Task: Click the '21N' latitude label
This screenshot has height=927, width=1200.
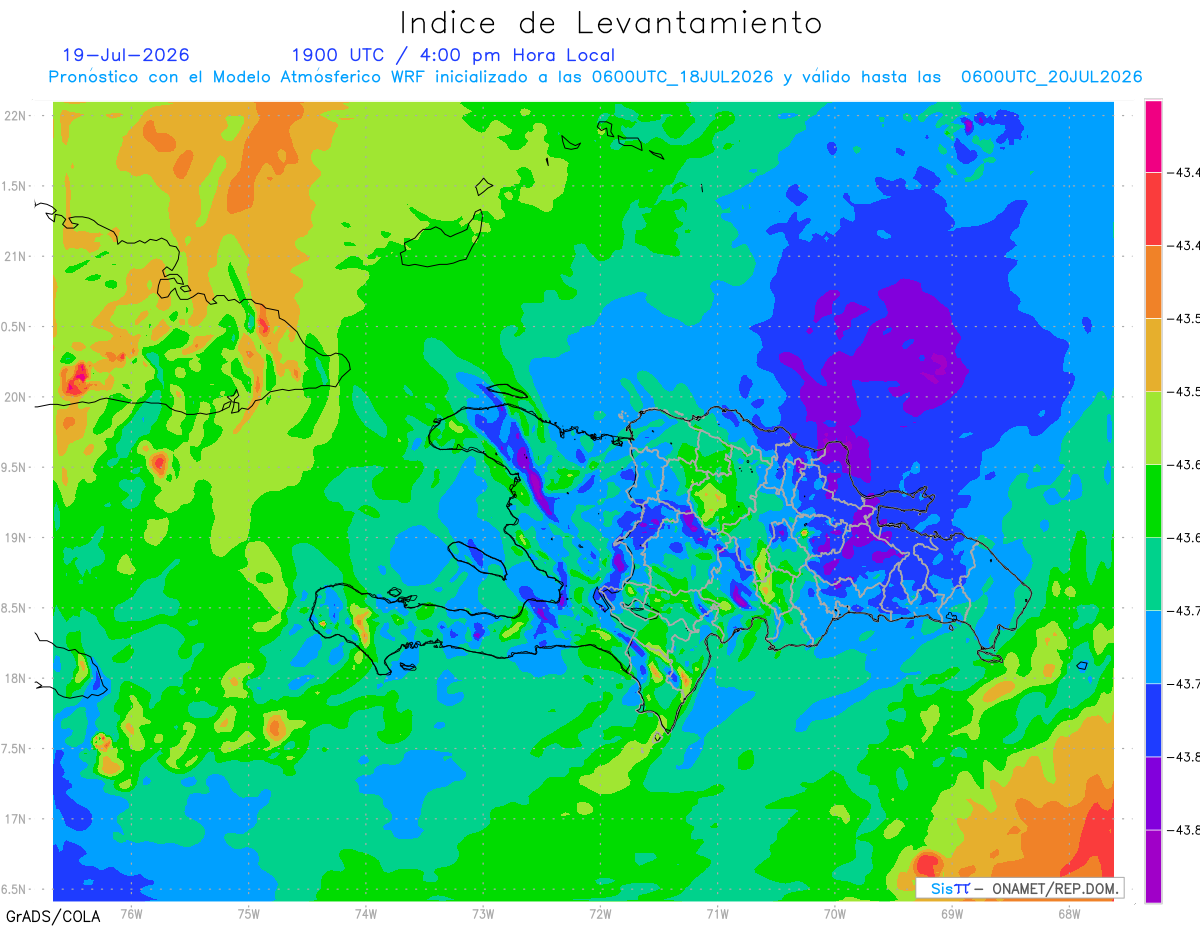Action: pyautogui.click(x=14, y=256)
